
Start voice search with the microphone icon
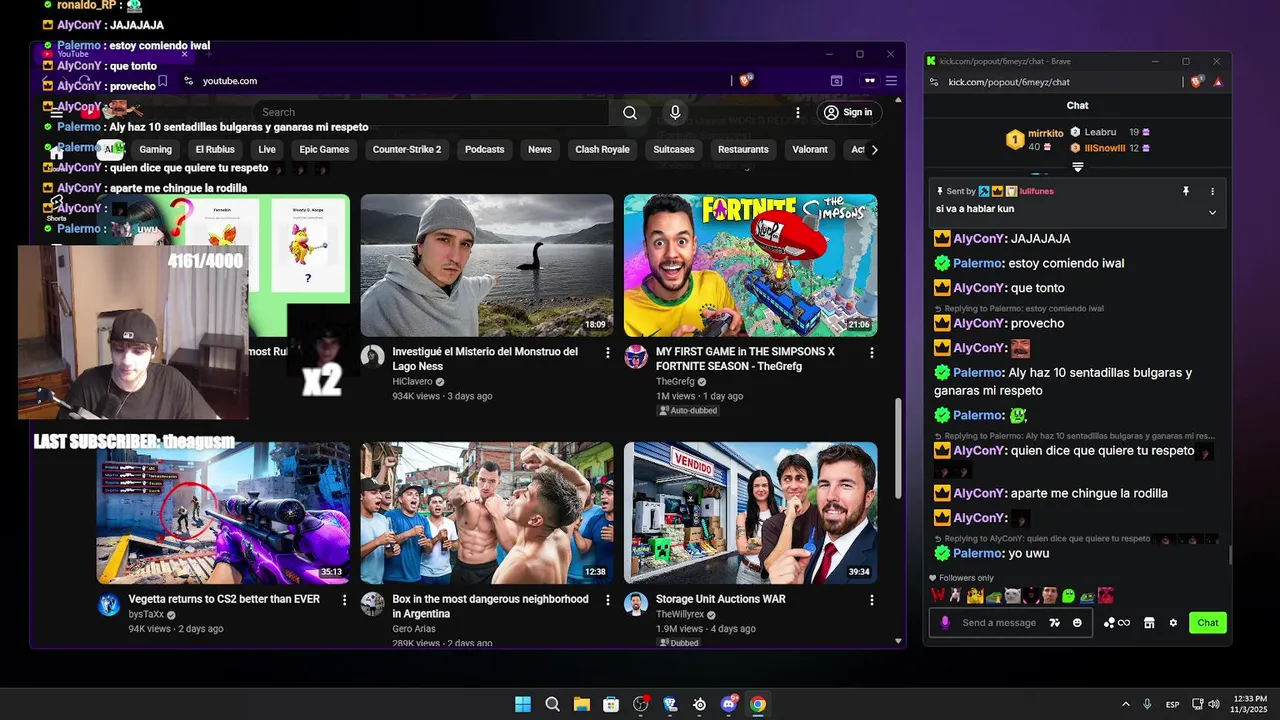[x=675, y=113]
